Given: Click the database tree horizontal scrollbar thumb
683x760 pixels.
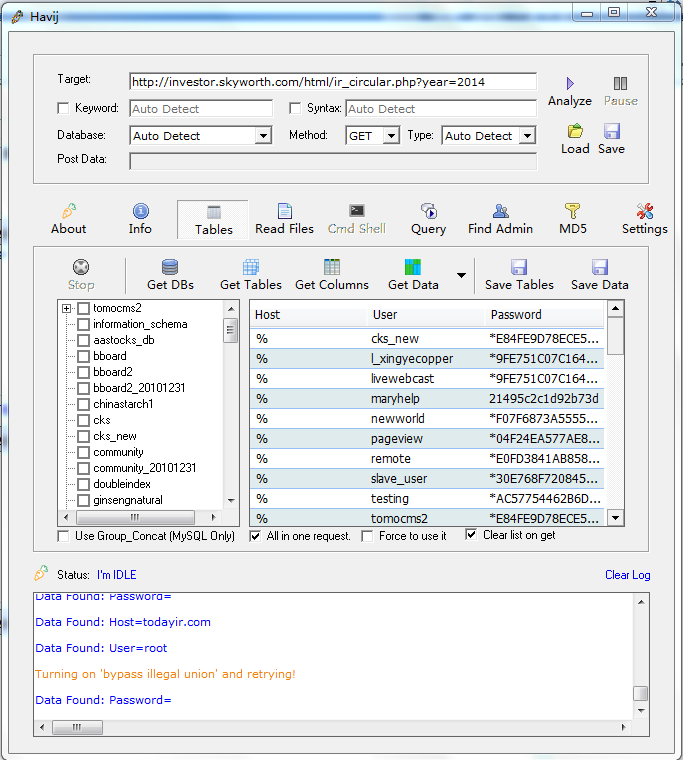Looking at the screenshot, I should (135, 517).
